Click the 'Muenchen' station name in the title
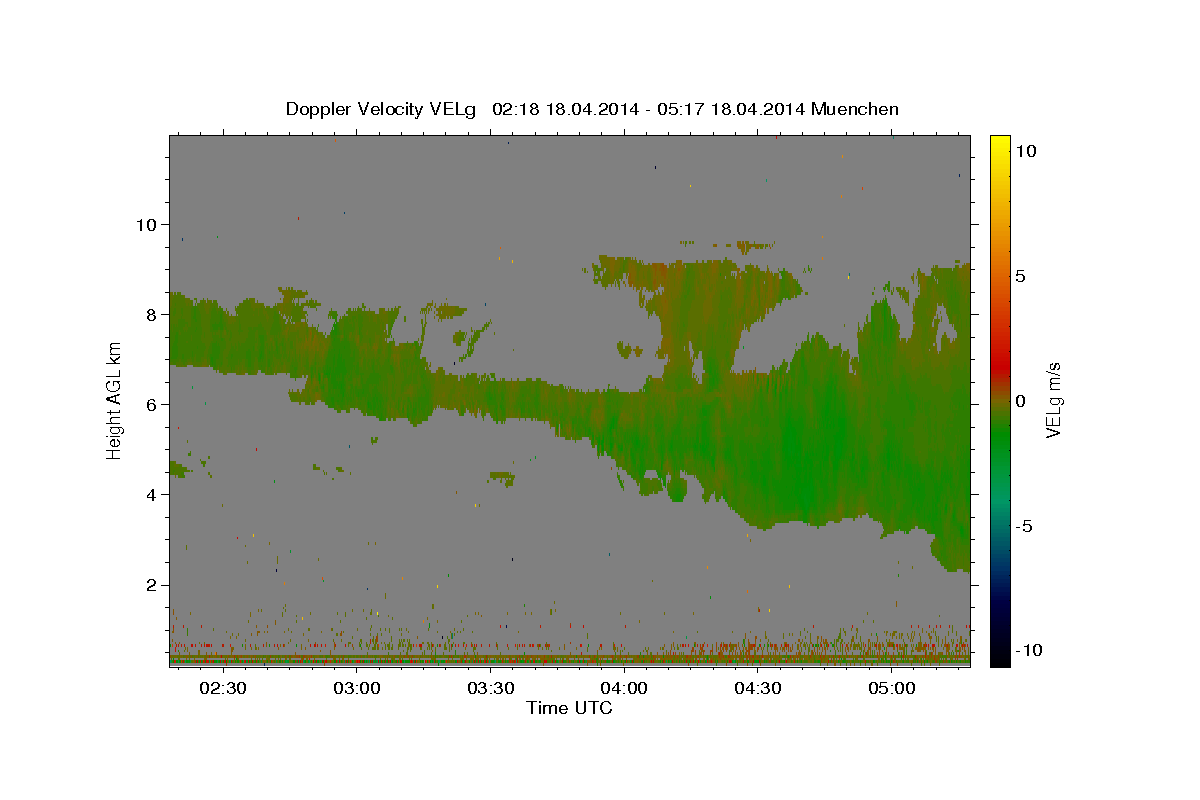The width and height of the screenshot is (1200, 800). tap(855, 109)
